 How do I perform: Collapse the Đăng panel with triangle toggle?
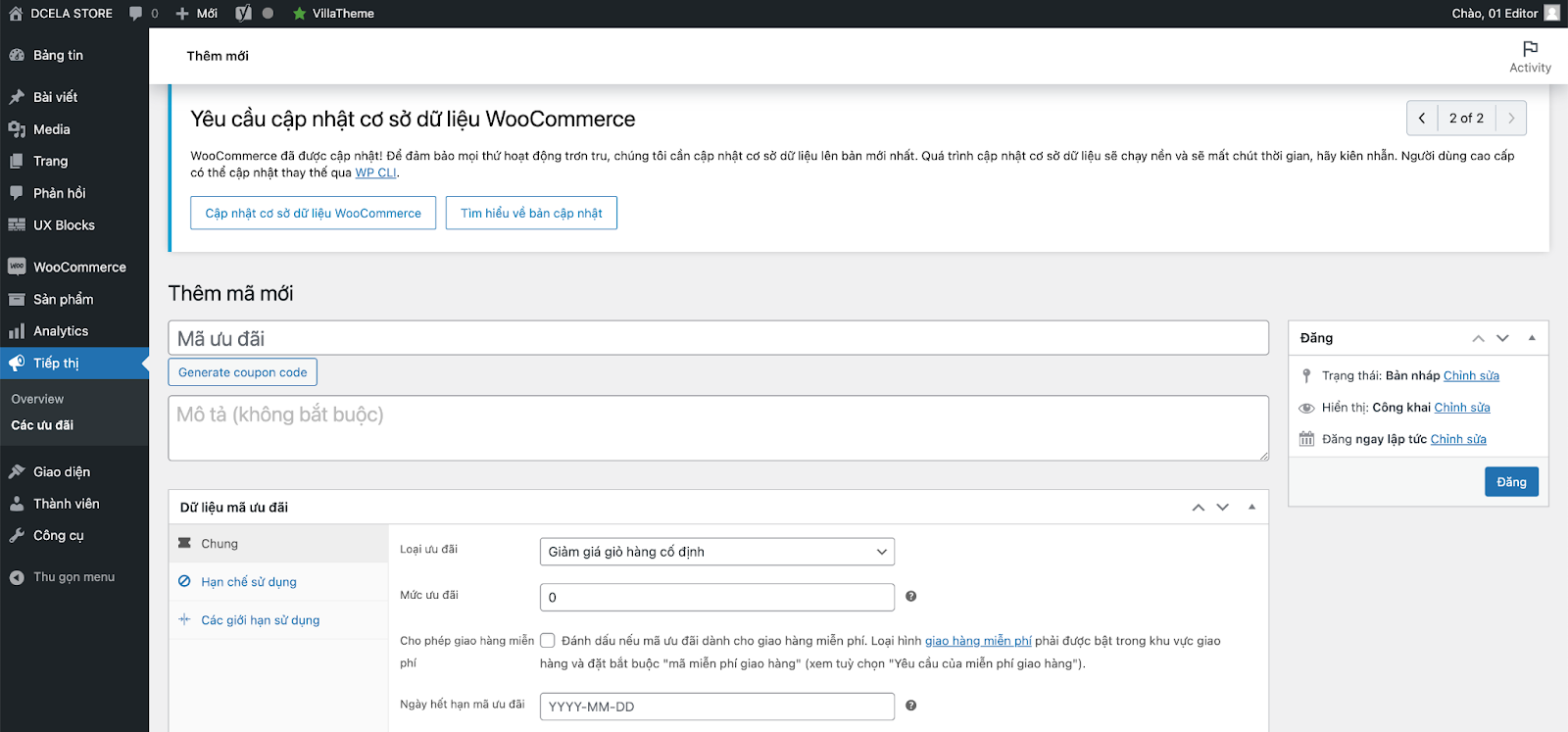[x=1532, y=338]
